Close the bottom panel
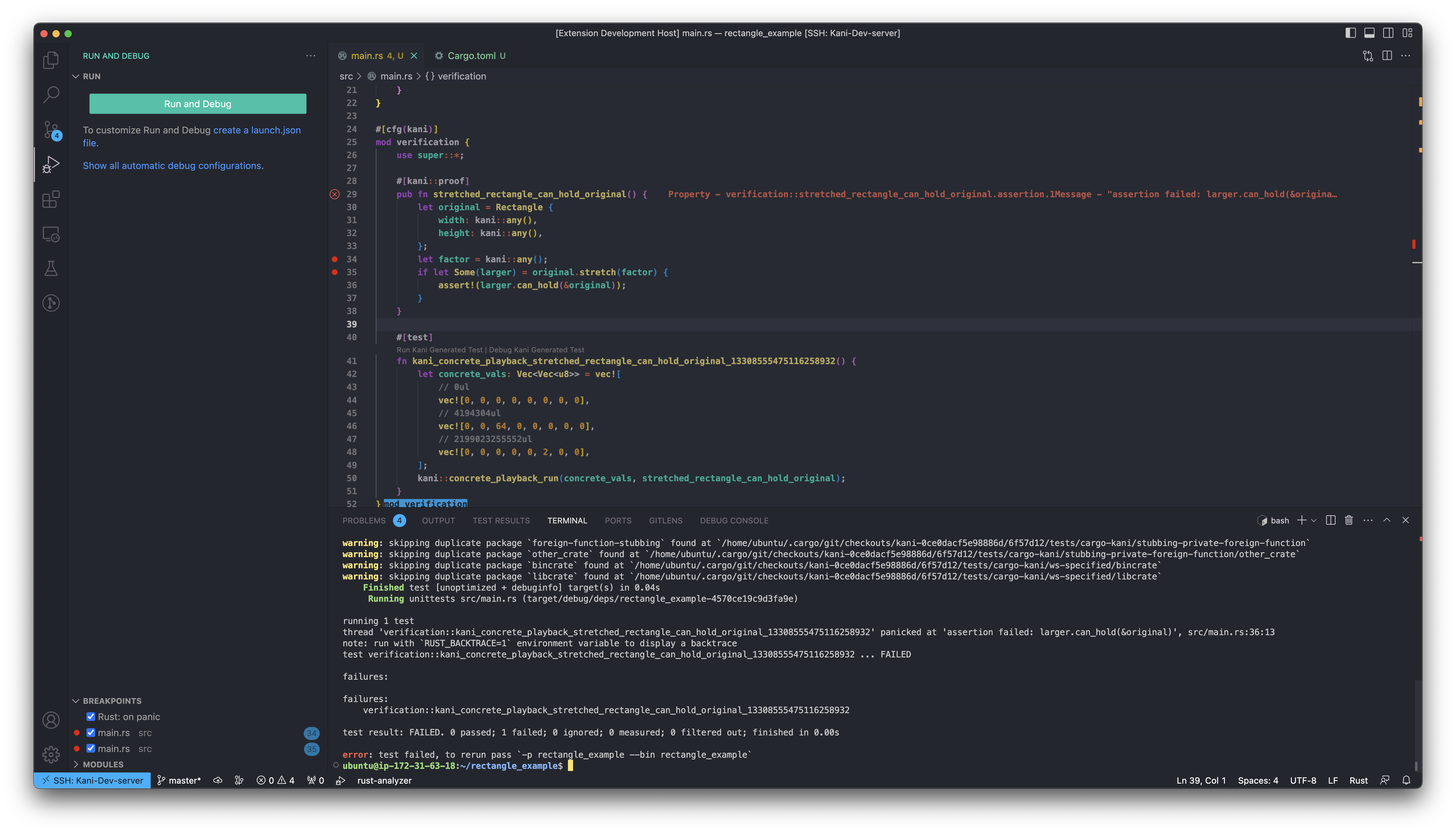This screenshot has height=833, width=1456. [1405, 520]
